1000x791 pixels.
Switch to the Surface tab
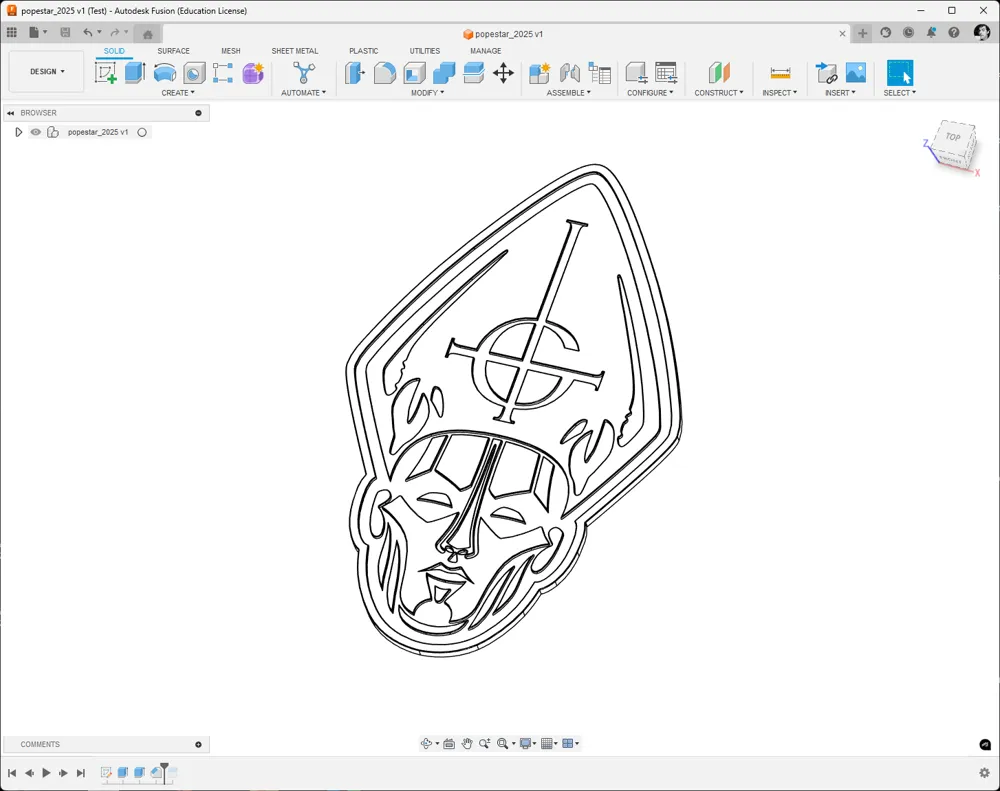point(173,51)
